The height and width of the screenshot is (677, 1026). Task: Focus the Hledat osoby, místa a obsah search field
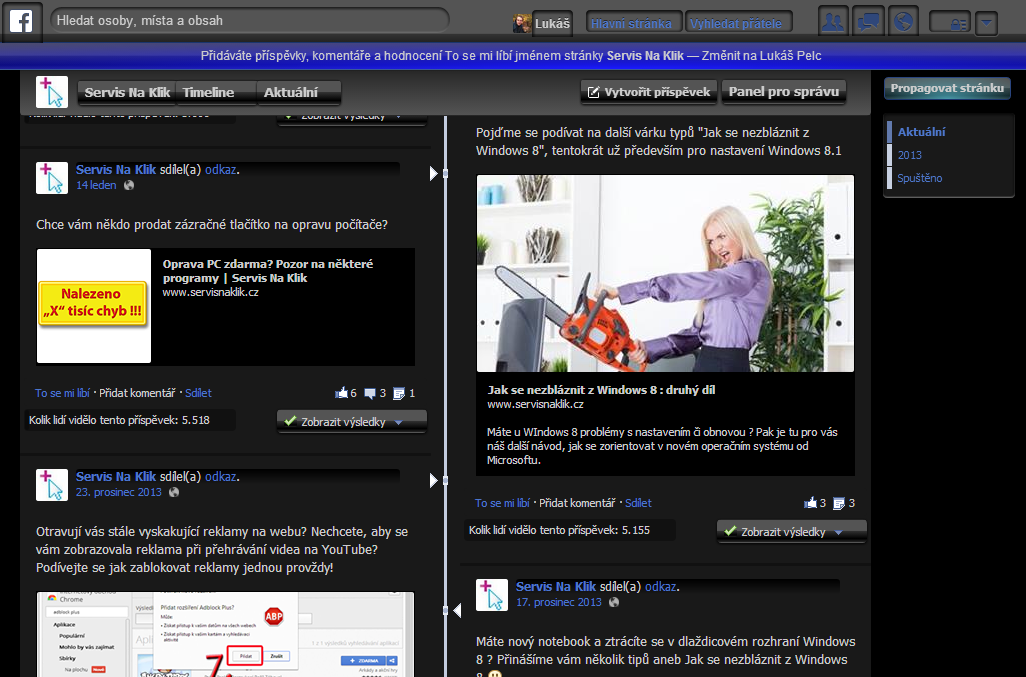click(250, 20)
